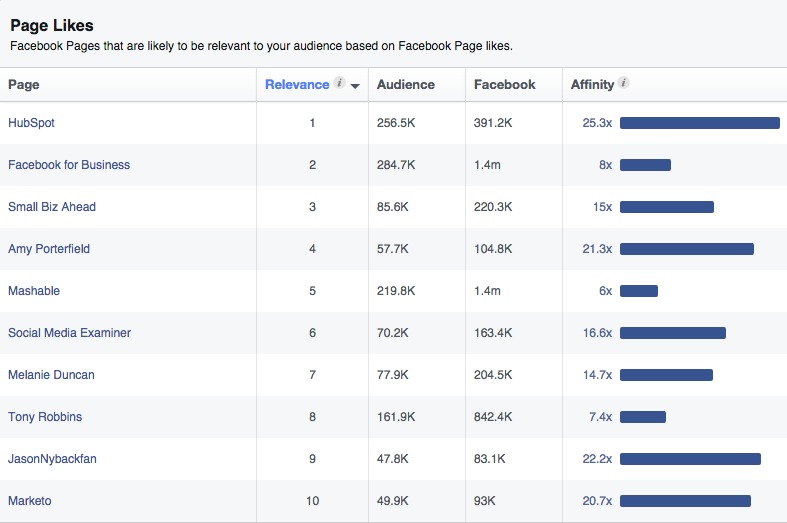787x523 pixels.
Task: Select audience value 77.9K
Action: (392, 375)
